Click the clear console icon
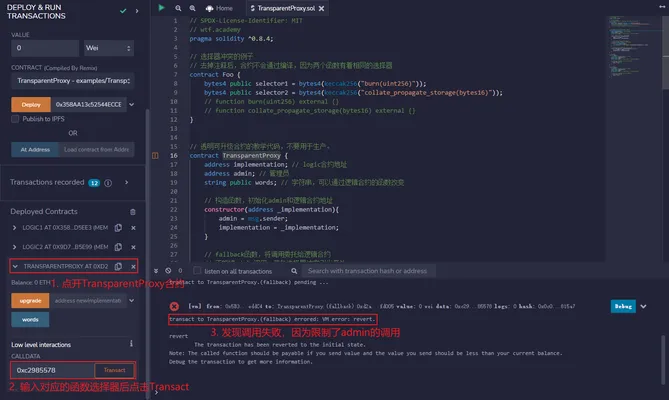 coord(168,271)
